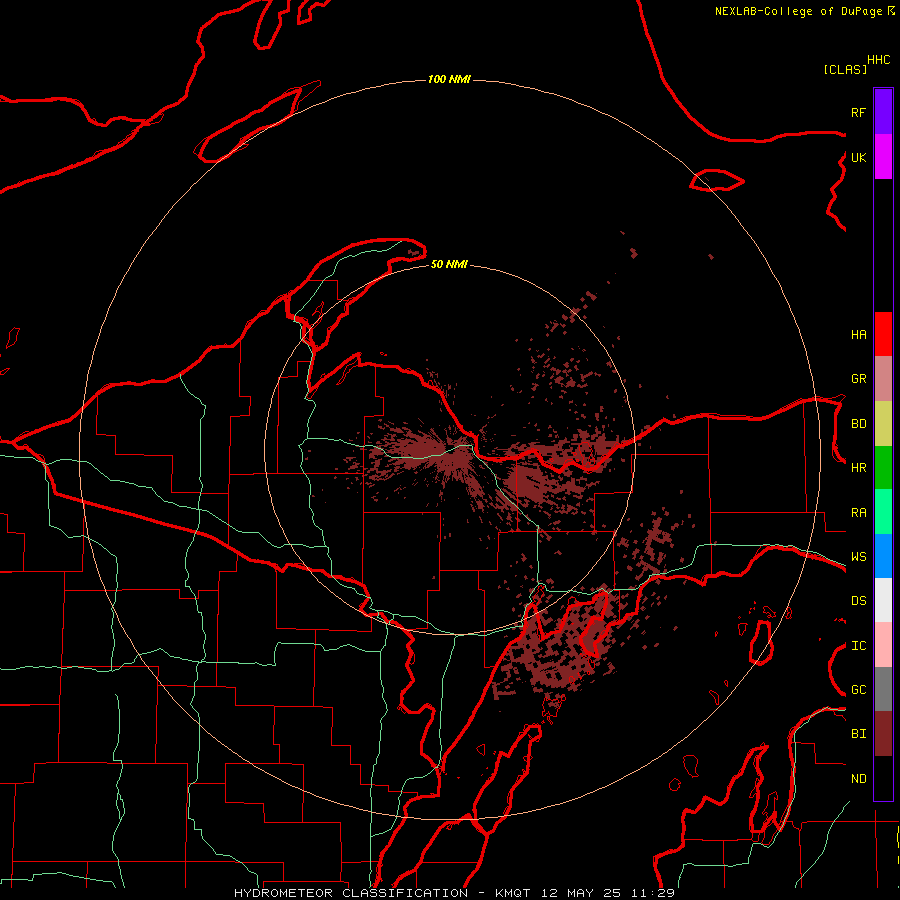Select the light pink IC legend swatch
This screenshot has height=900, width=900.
(x=883, y=645)
